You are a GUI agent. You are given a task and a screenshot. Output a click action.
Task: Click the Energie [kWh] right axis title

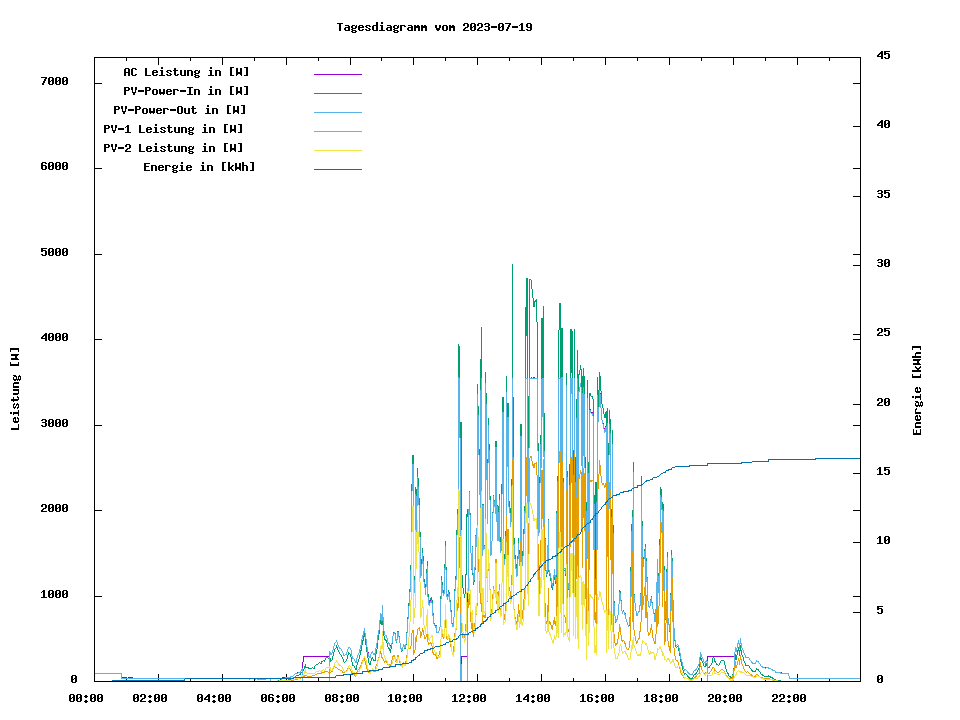tap(917, 390)
